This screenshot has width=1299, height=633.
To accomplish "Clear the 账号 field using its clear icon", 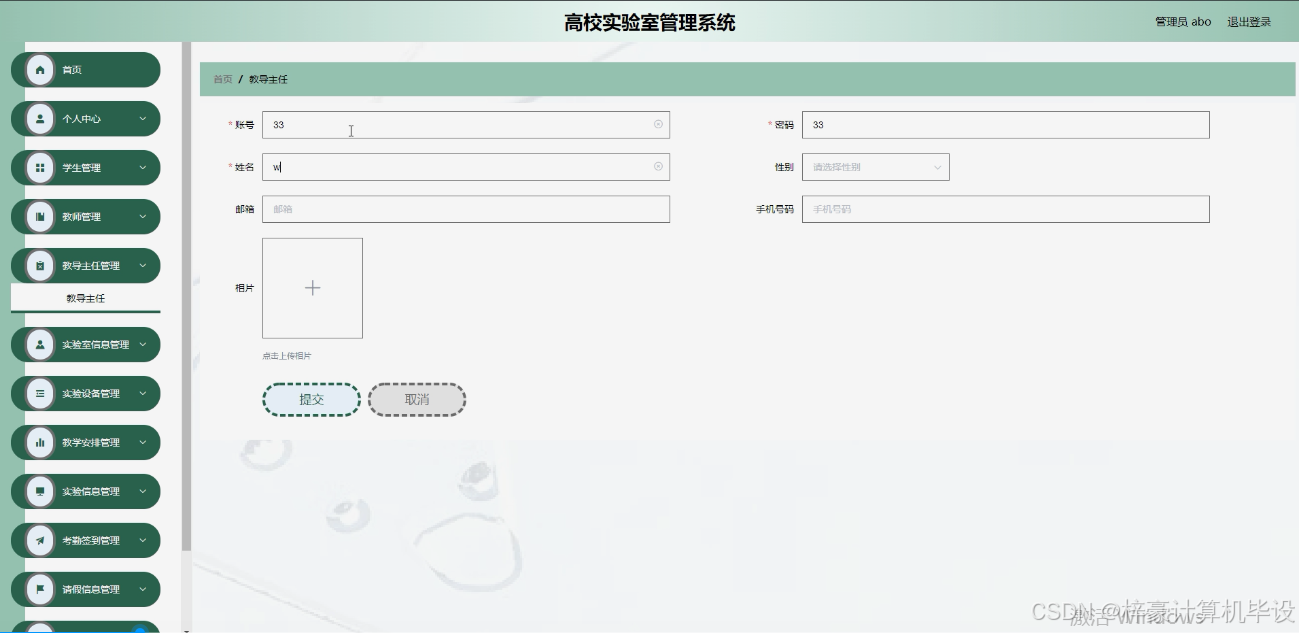I will 658,124.
